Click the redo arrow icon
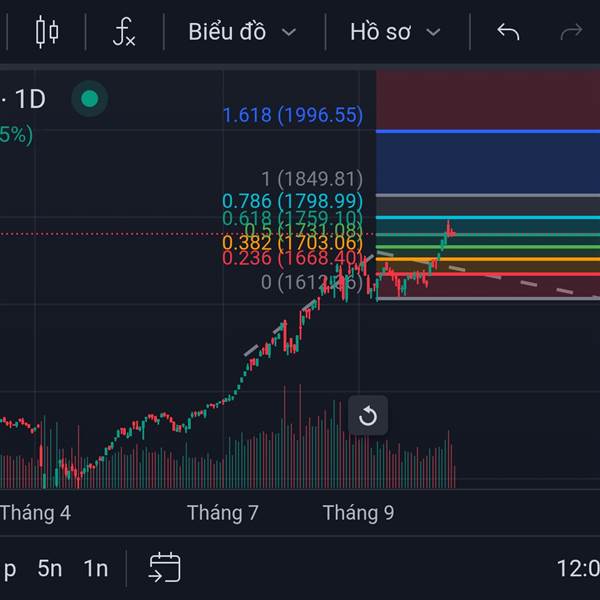The width and height of the screenshot is (600, 600). (571, 32)
